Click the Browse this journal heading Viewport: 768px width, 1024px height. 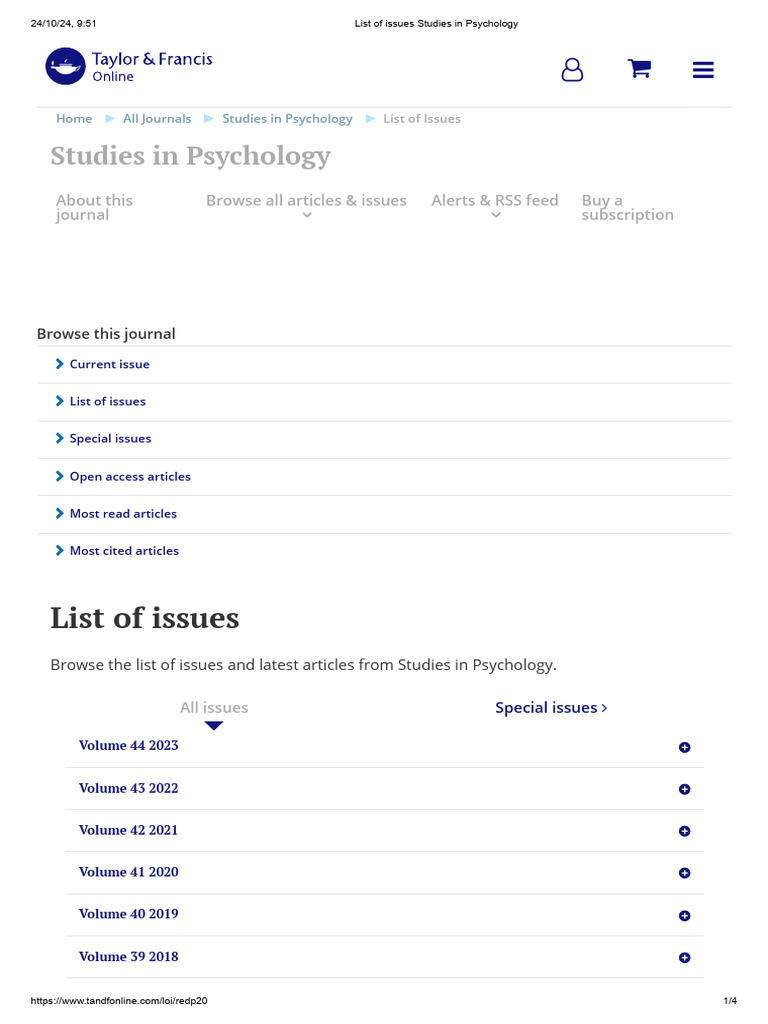pos(106,334)
